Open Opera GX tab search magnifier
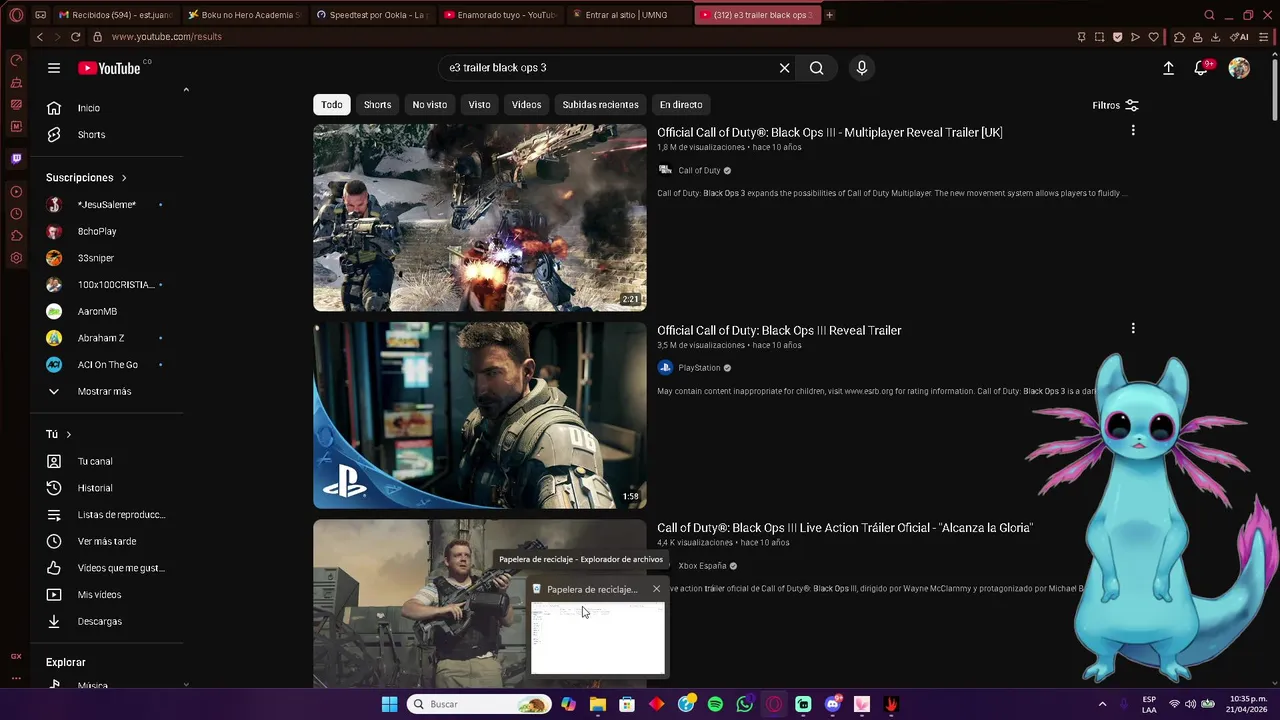Viewport: 1280px width, 720px height. [1209, 15]
